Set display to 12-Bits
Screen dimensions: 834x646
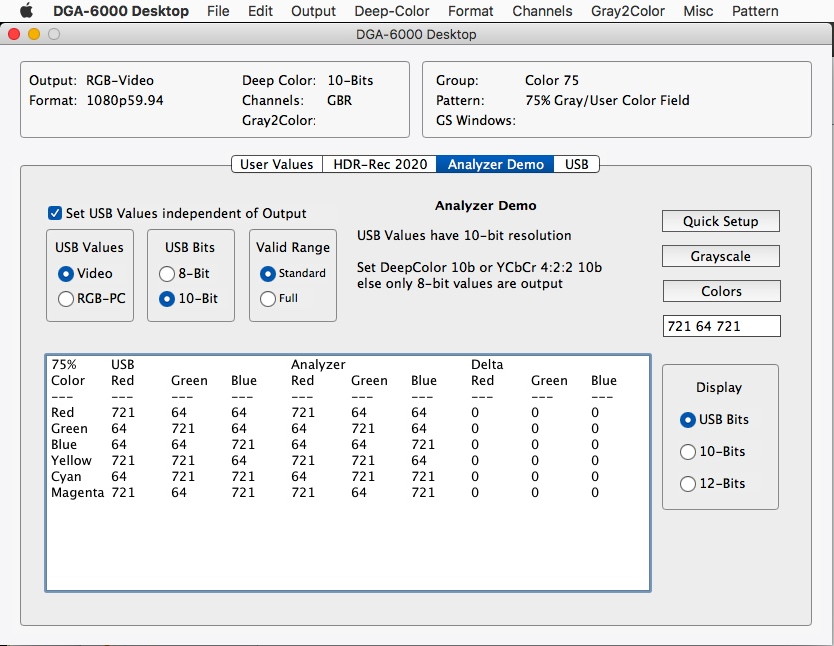point(687,483)
